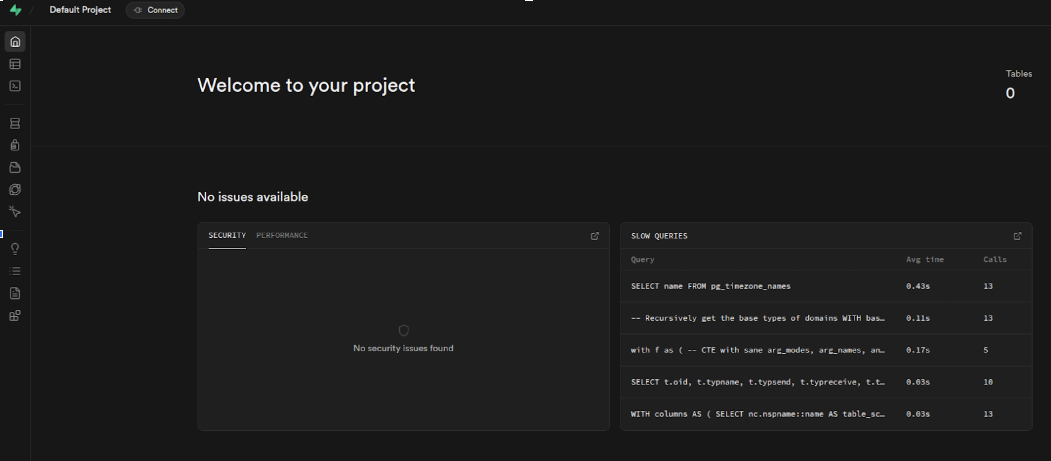Open the Integrations blocks icon
Image resolution: width=1051 pixels, height=461 pixels.
pyautogui.click(x=15, y=316)
